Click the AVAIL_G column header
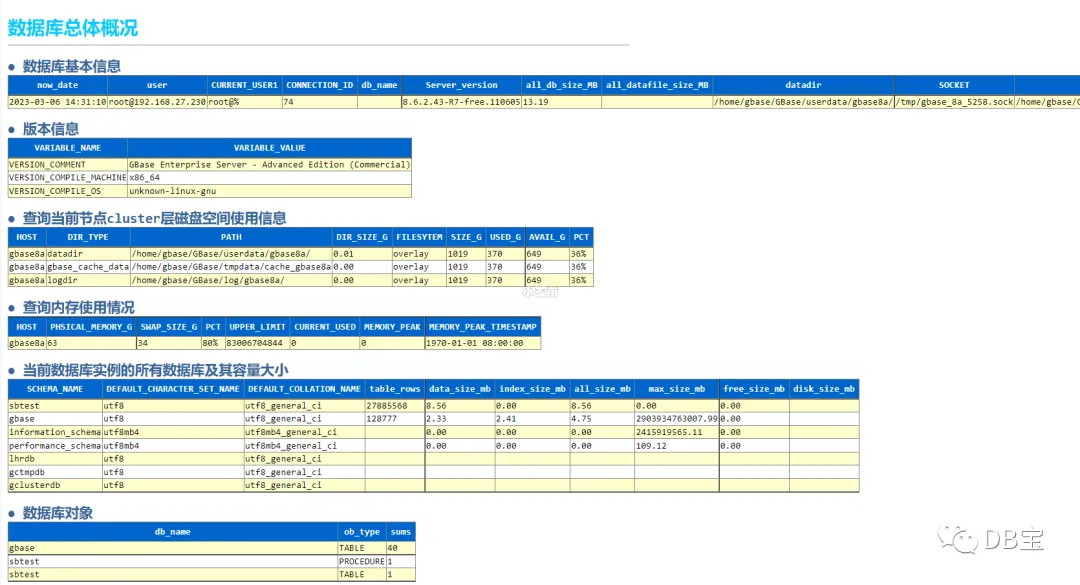Screen dimensions: 1080x585 pos(547,237)
